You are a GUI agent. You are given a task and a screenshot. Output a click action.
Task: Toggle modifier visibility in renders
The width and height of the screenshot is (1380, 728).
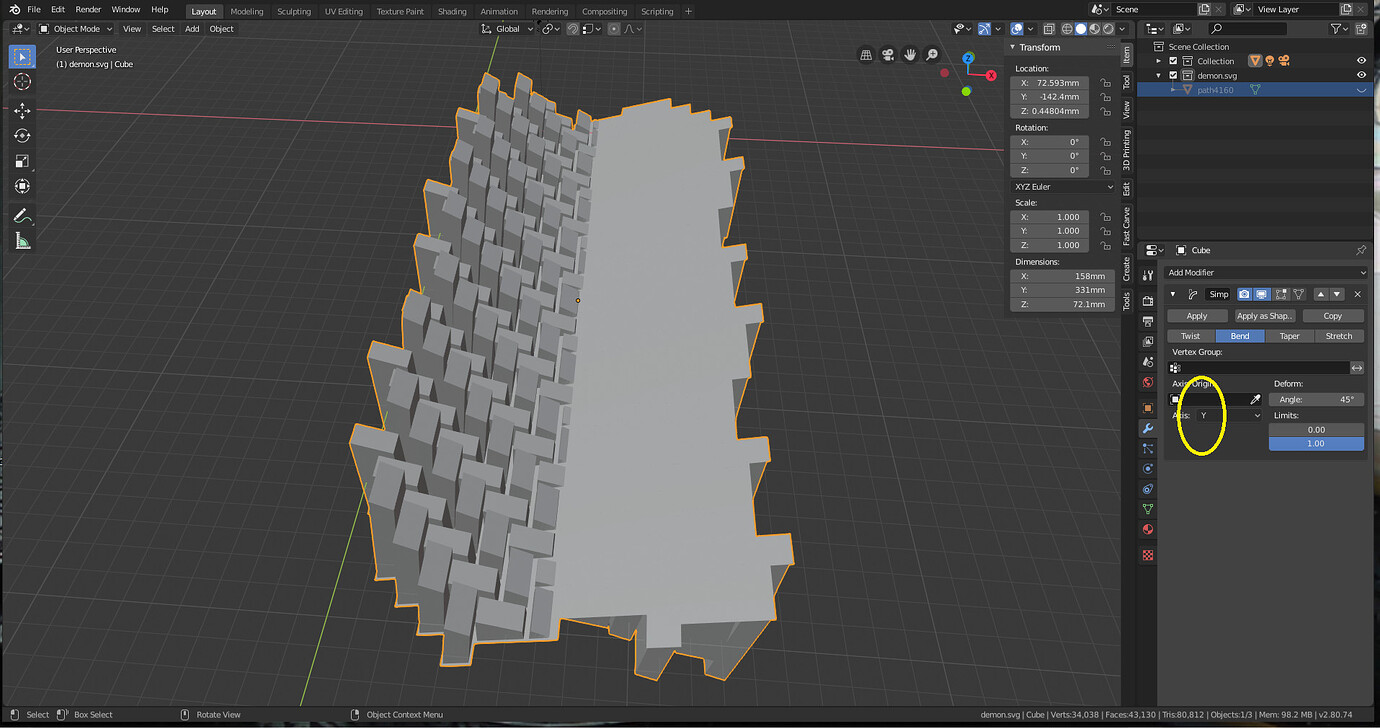click(1244, 294)
